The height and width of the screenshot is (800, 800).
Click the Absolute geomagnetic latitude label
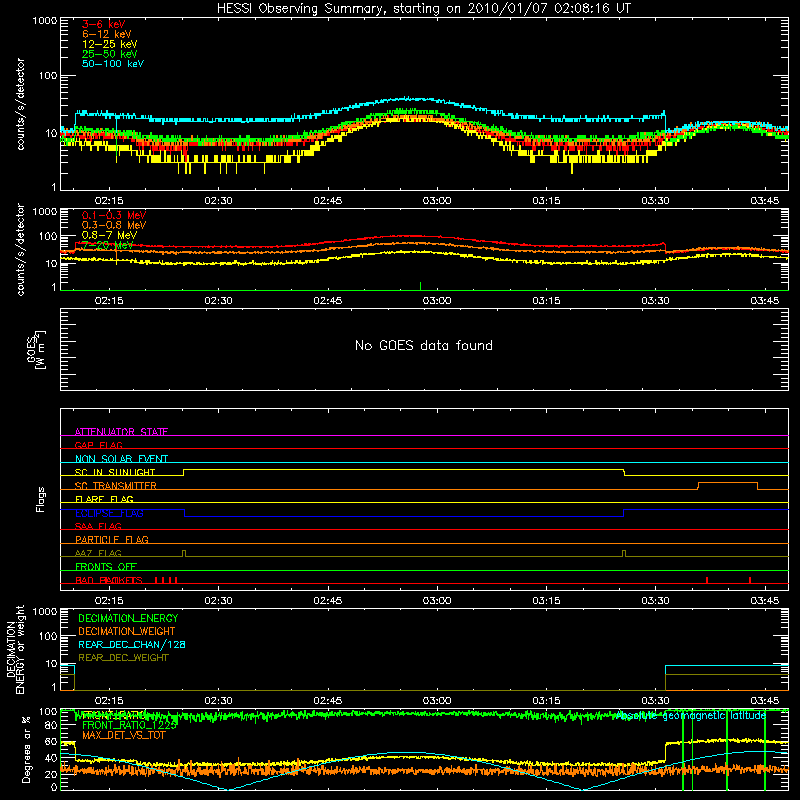(x=691, y=716)
